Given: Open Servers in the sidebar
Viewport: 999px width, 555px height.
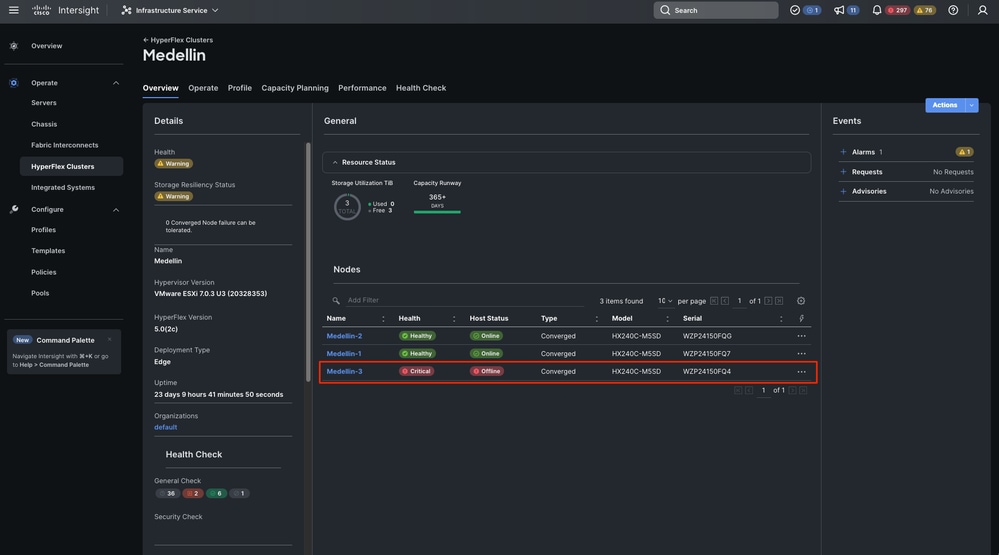Looking at the screenshot, I should pos(44,103).
